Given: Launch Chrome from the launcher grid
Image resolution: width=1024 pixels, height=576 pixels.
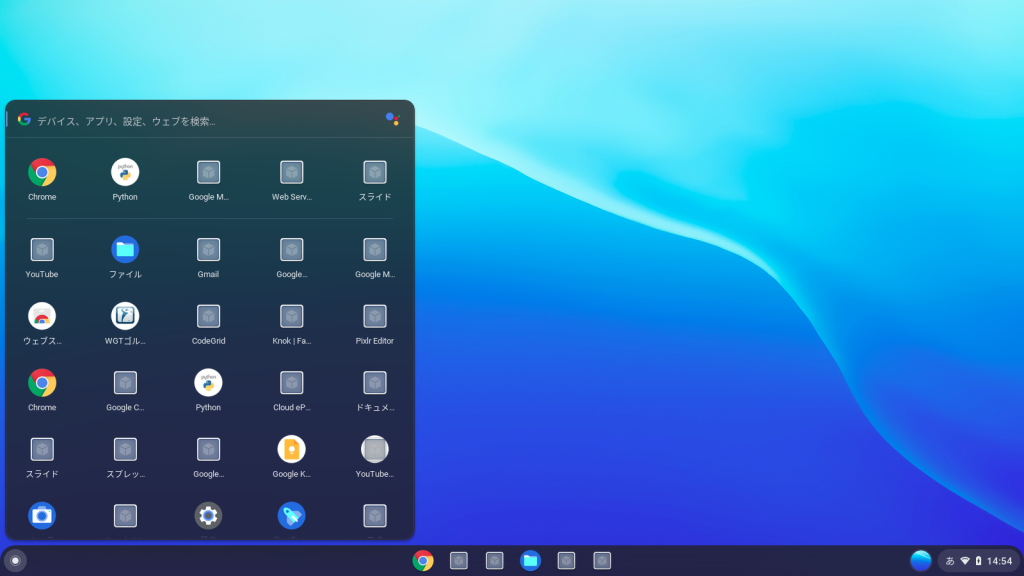Looking at the screenshot, I should (41, 171).
